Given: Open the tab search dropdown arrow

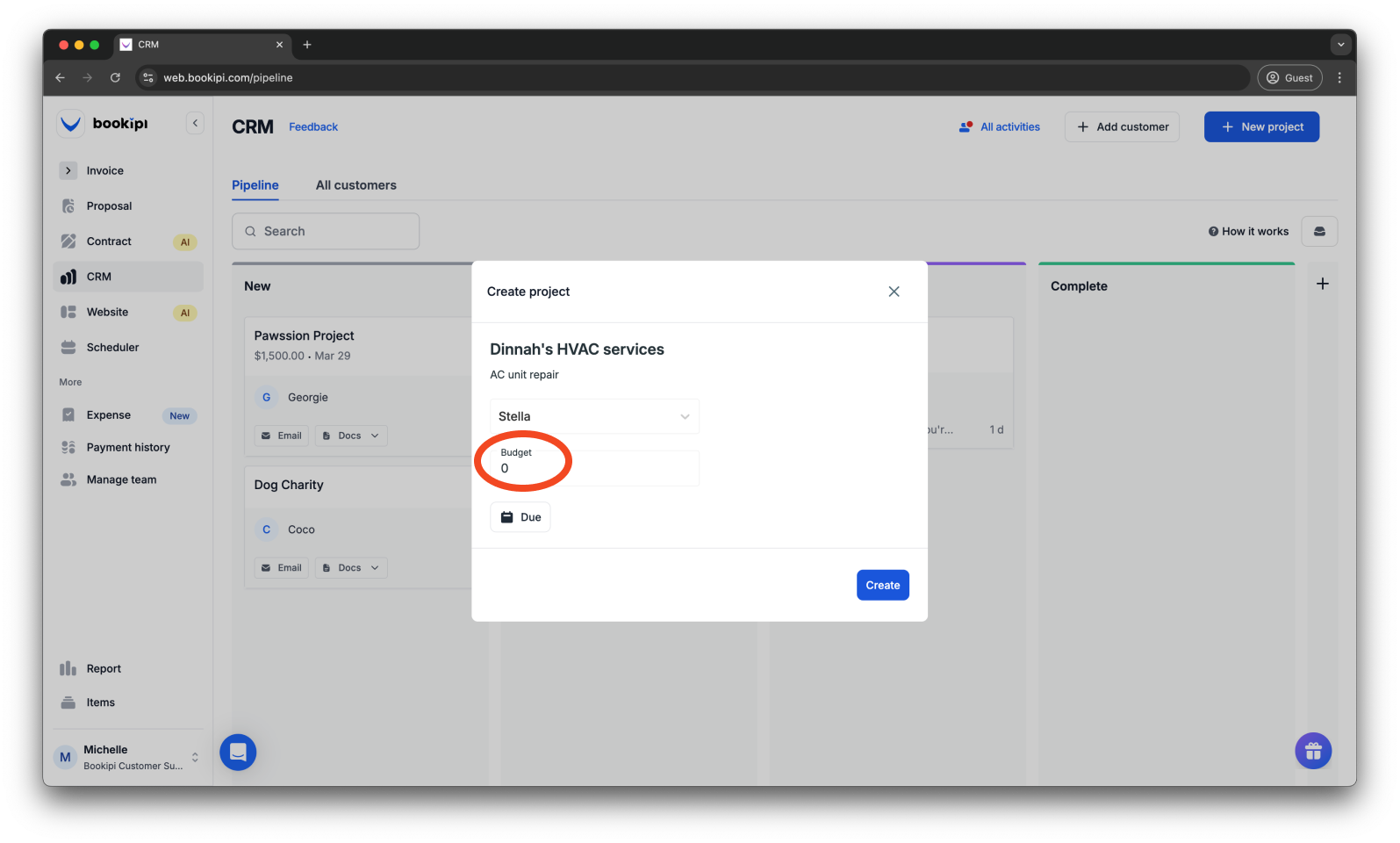Looking at the screenshot, I should (x=1340, y=45).
